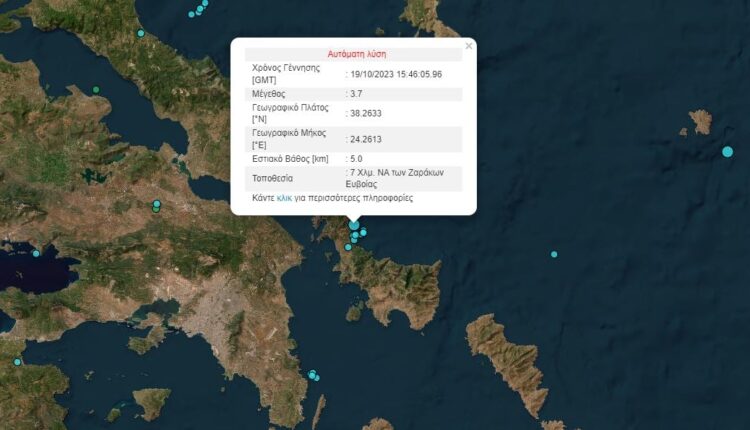Close the earthquake info popup
This screenshot has height=430, width=750.
pyautogui.click(x=468, y=46)
